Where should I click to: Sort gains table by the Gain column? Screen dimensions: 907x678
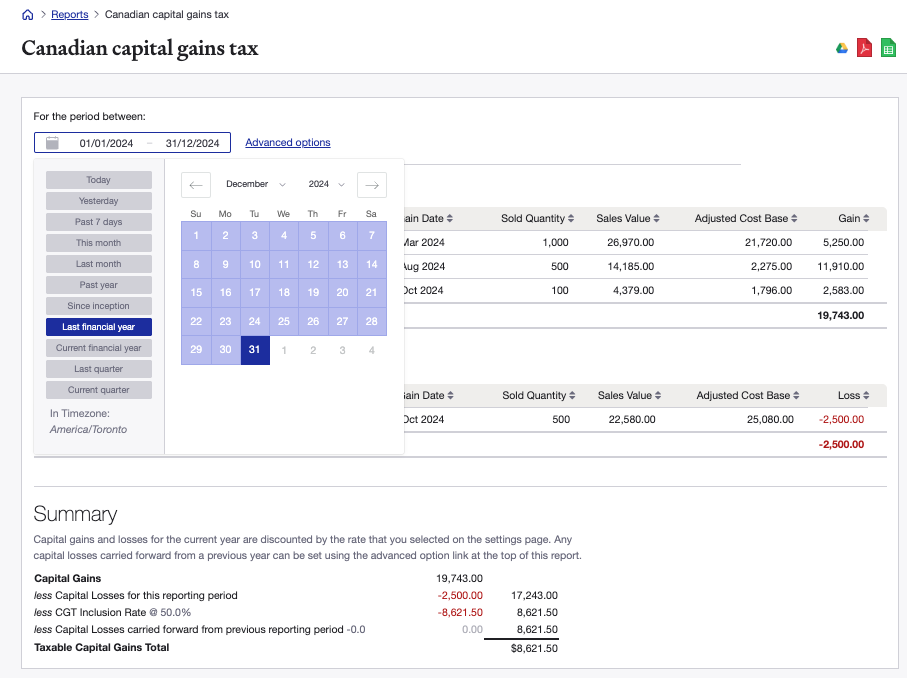pyautogui.click(x=854, y=218)
